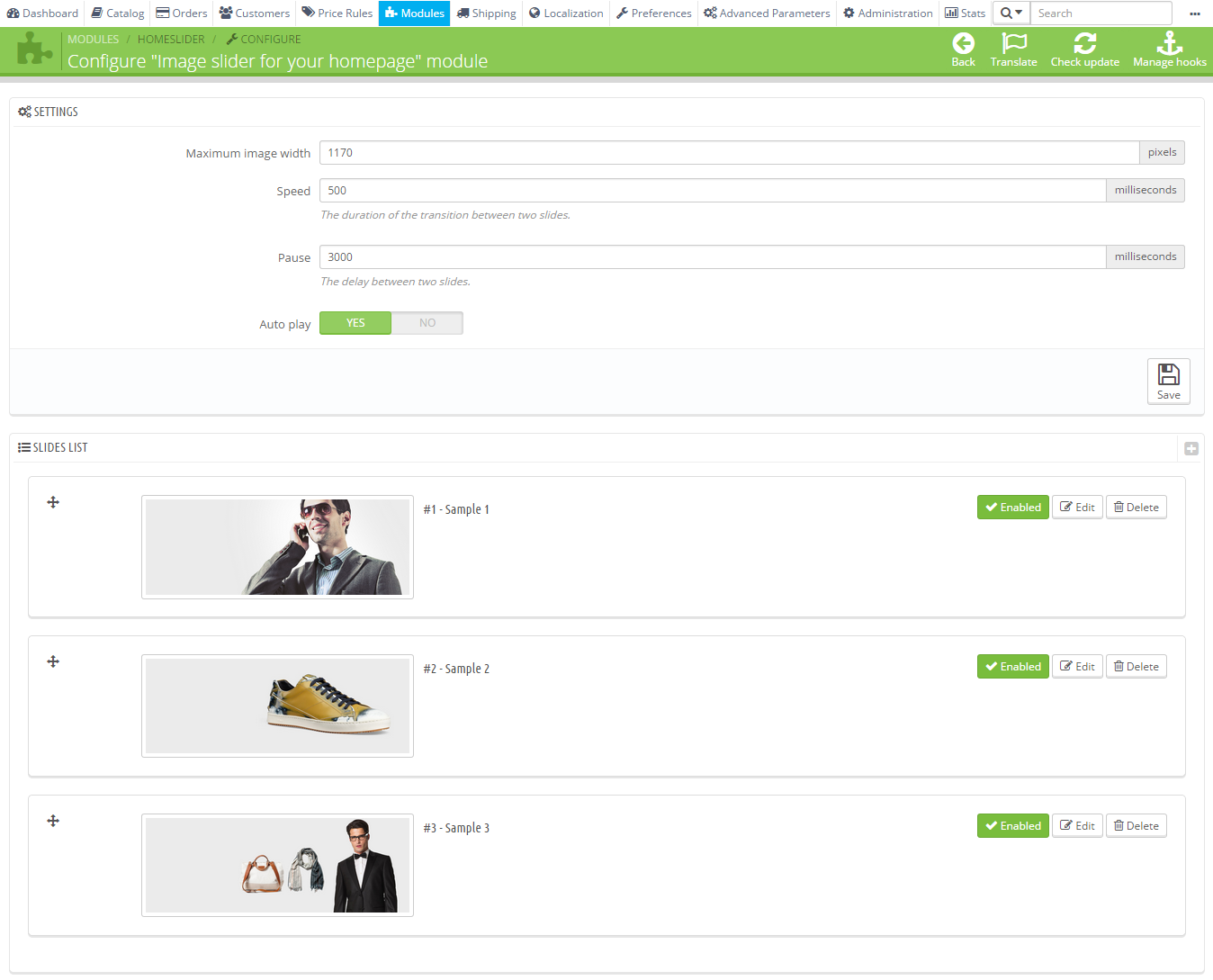Click the Save floppy disk button
This screenshot has height=980, width=1213.
[x=1168, y=382]
